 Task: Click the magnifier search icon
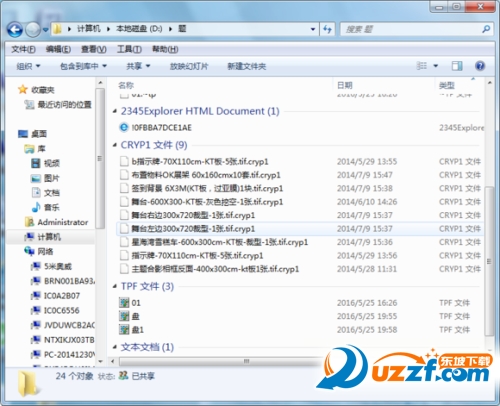point(486,29)
